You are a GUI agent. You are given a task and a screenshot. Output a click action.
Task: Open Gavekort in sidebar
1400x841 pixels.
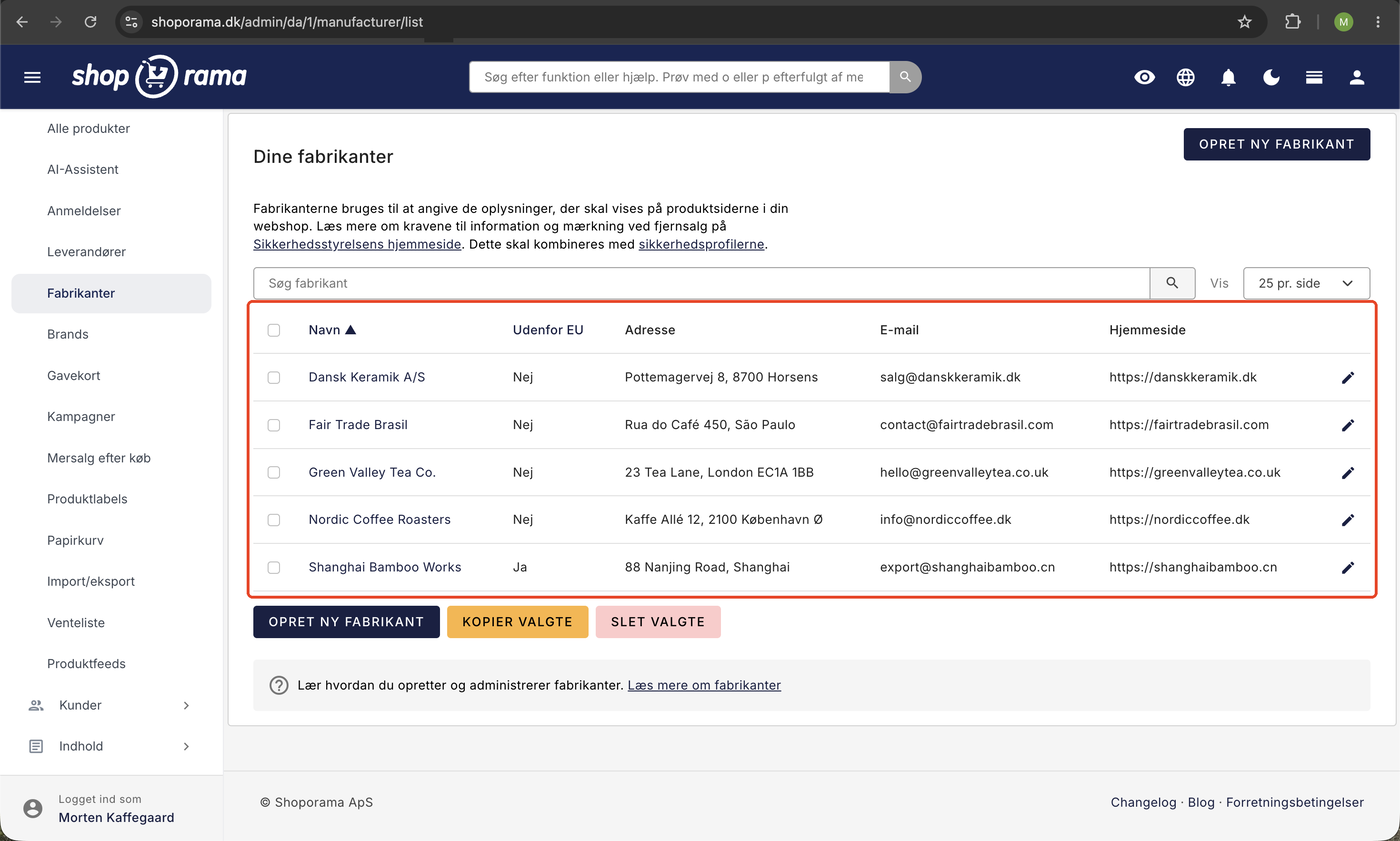(74, 376)
